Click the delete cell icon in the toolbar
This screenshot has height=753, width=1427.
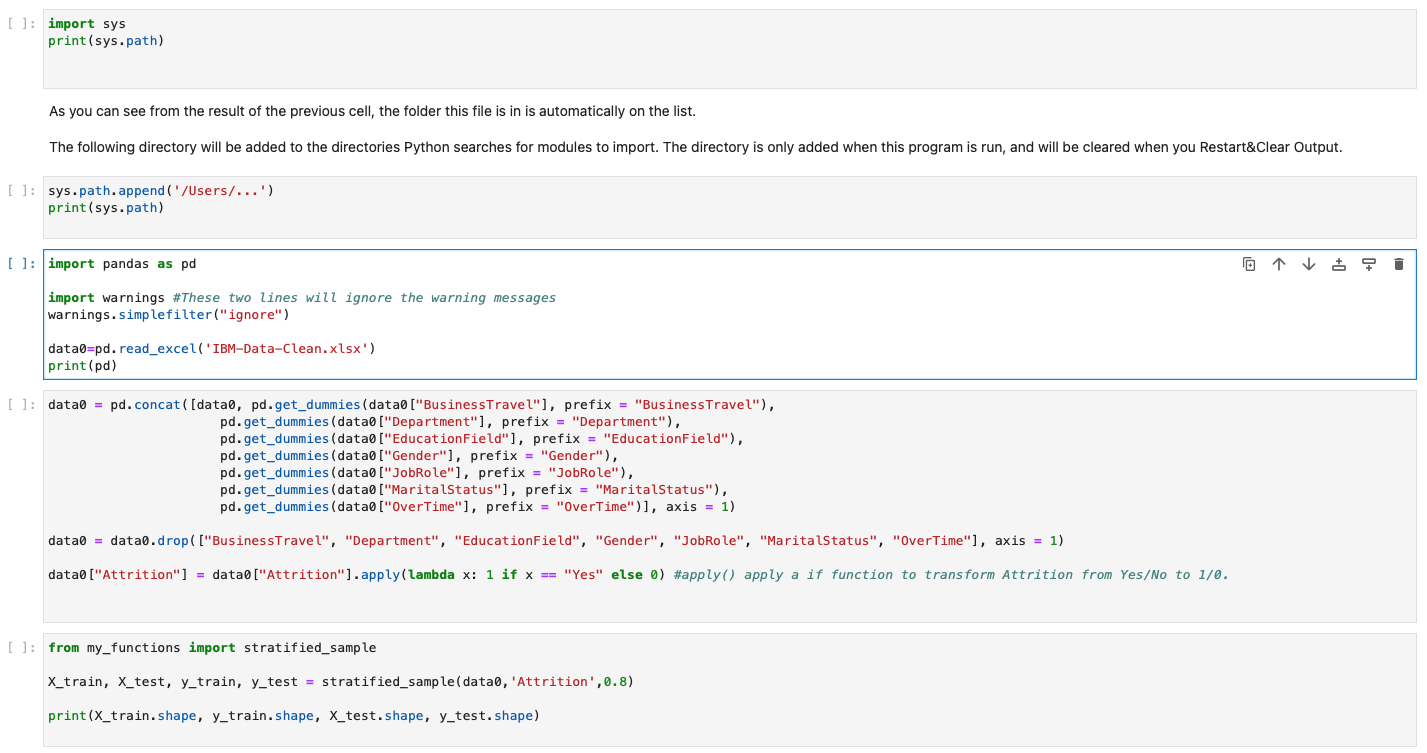click(1399, 264)
